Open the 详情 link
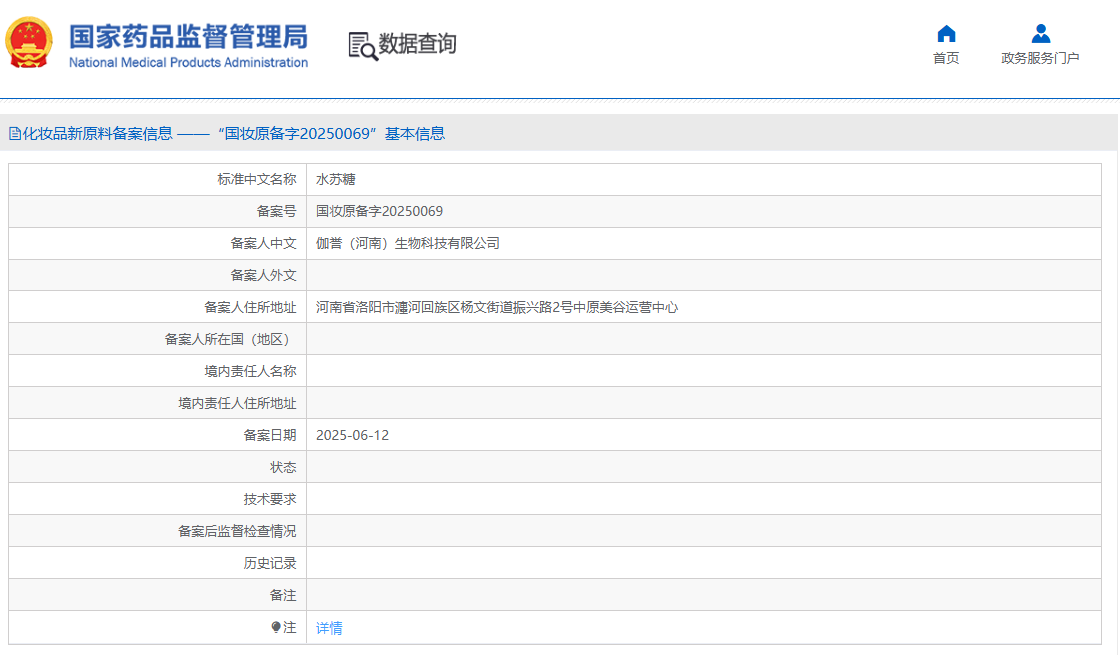The image size is (1120, 655). click(x=329, y=628)
